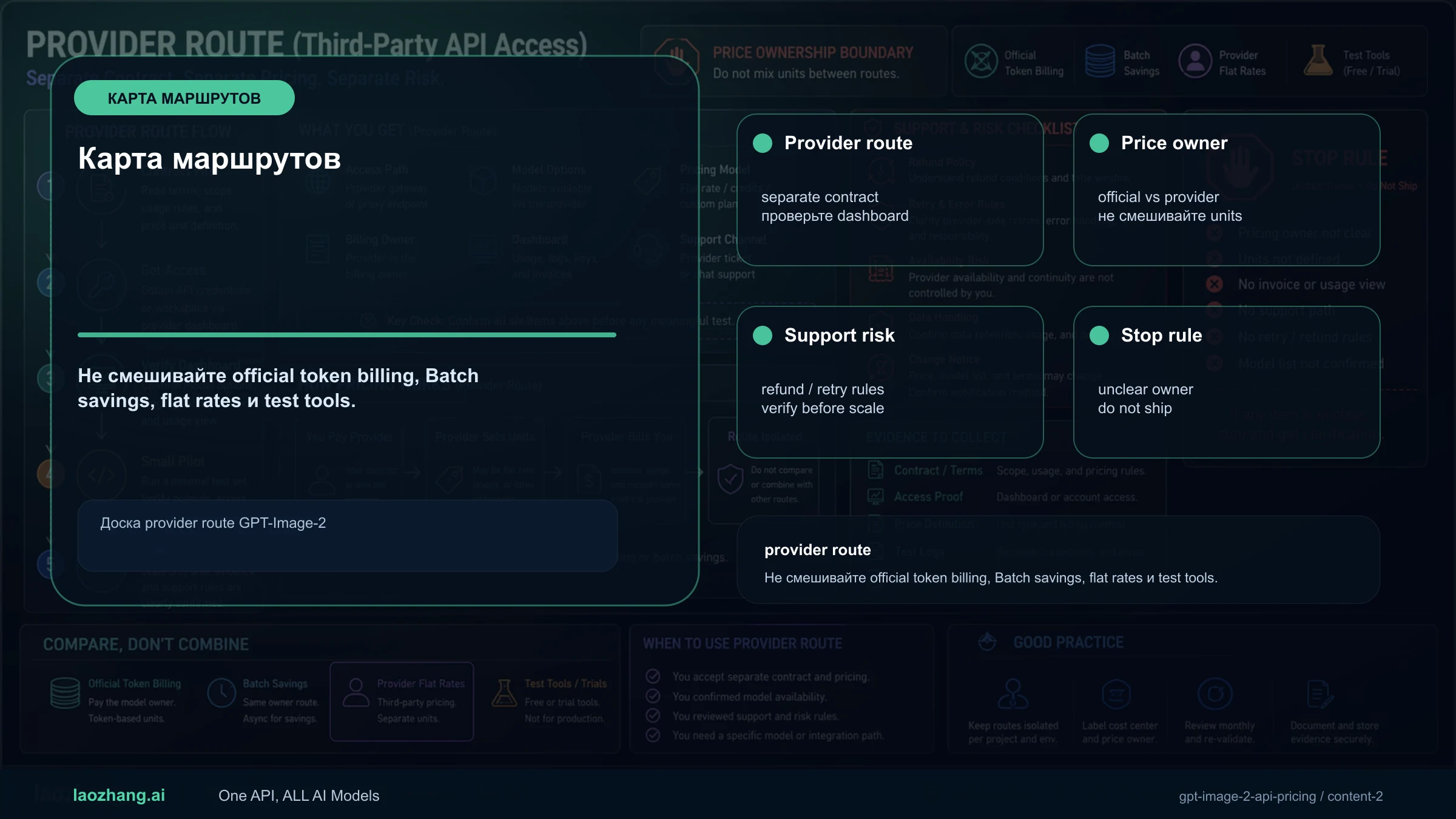Click the Batch Savings stack icon in header legend

pyautogui.click(x=1100, y=62)
